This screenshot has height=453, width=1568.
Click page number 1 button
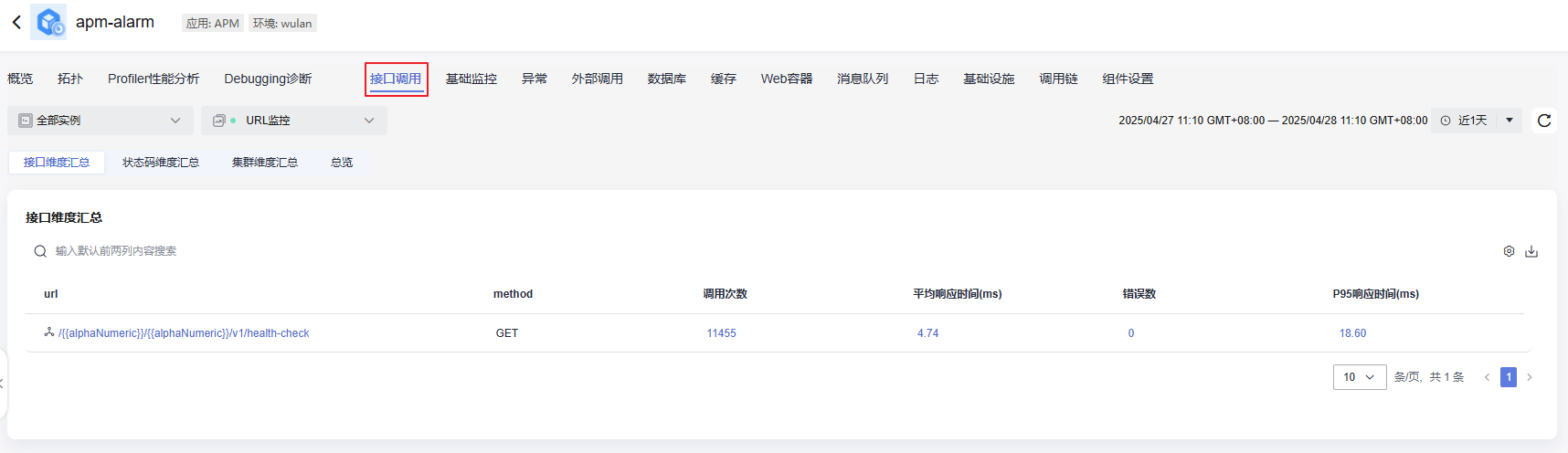pyautogui.click(x=1509, y=377)
